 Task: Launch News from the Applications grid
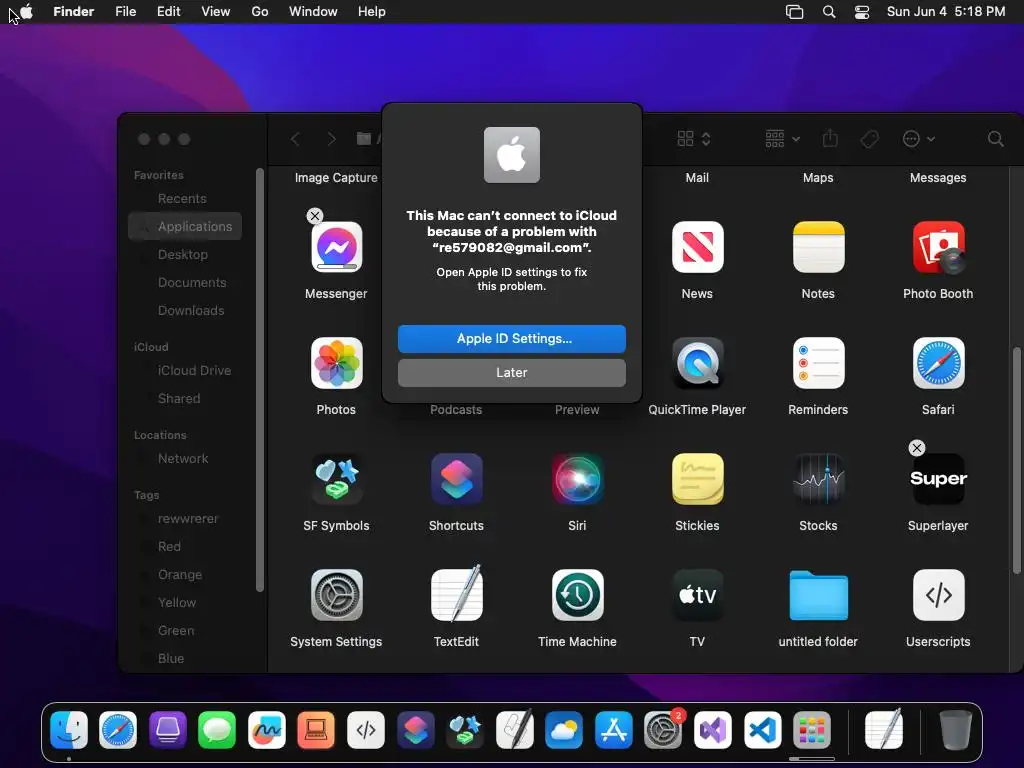point(697,247)
